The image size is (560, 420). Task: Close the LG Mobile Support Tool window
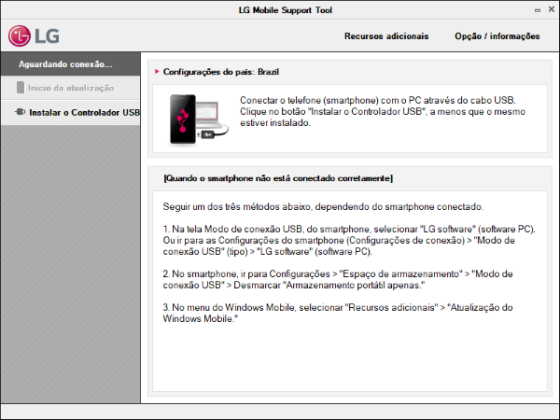coord(551,10)
